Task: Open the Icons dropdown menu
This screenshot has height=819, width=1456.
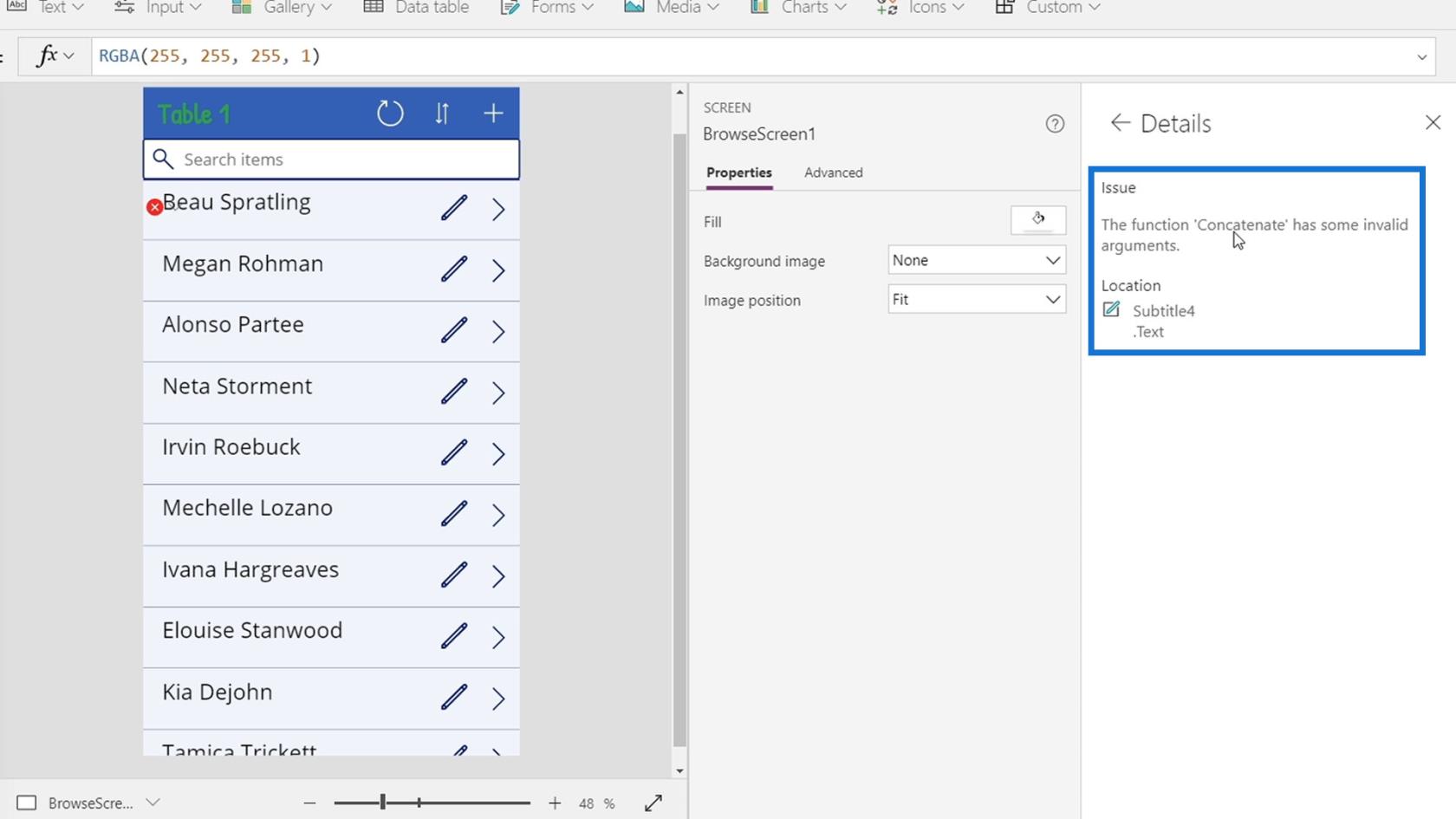Action: tap(920, 7)
